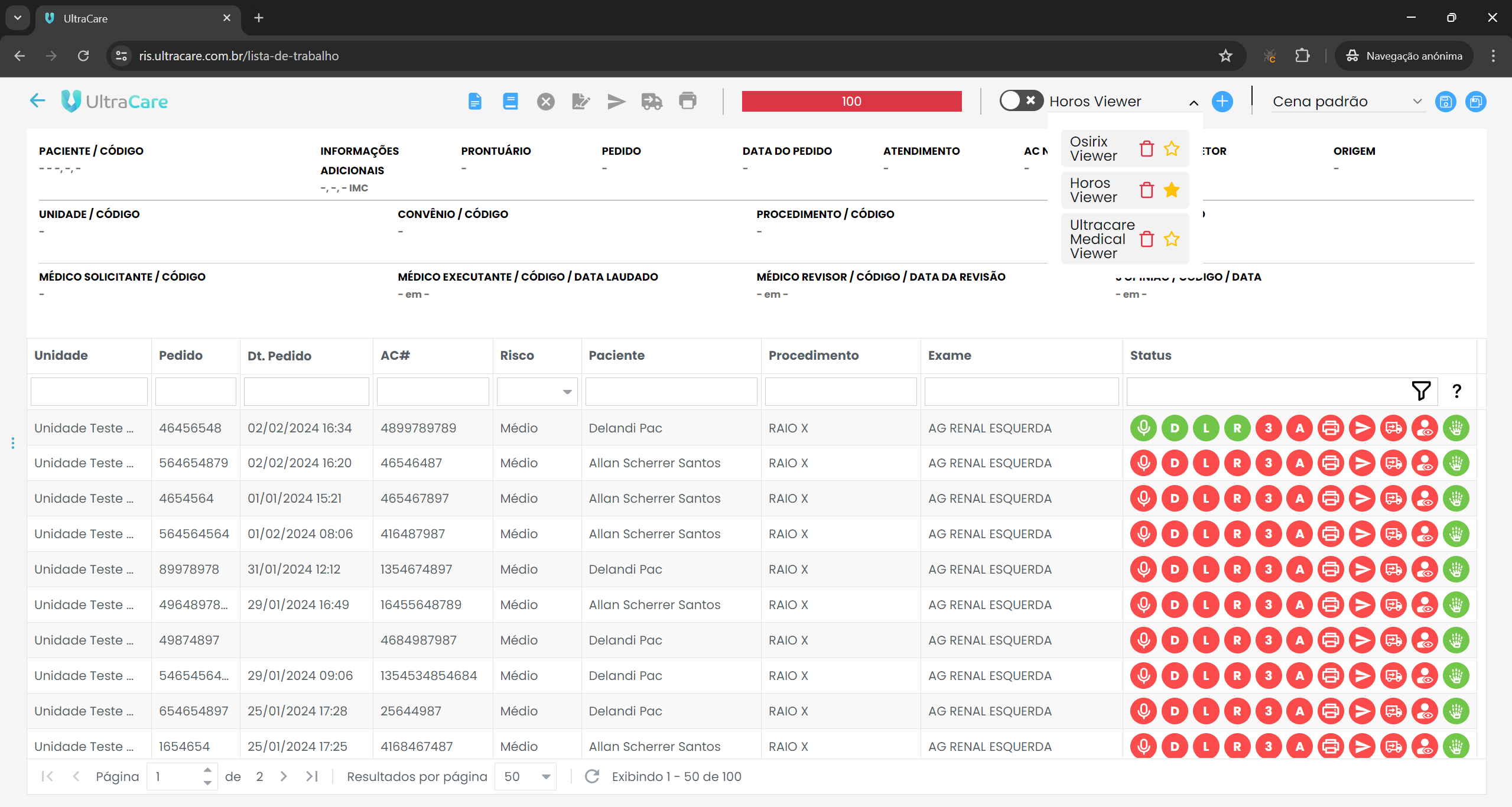Image resolution: width=1512 pixels, height=807 pixels.
Task: Click the funnel filter icon in Status
Action: (1420, 391)
